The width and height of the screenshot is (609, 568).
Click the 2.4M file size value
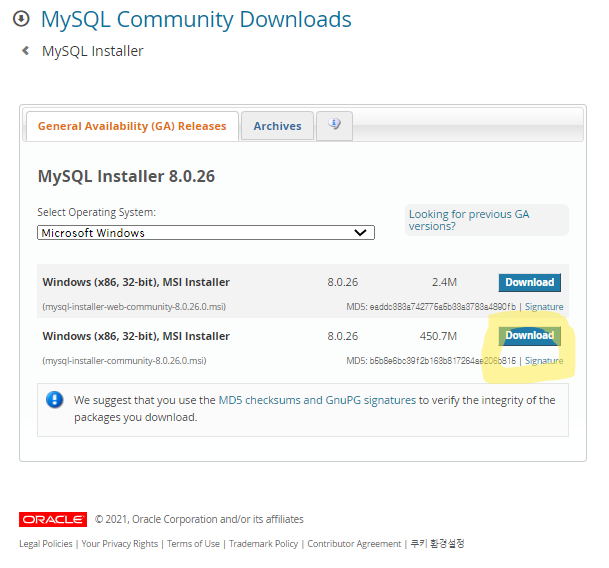coord(444,282)
